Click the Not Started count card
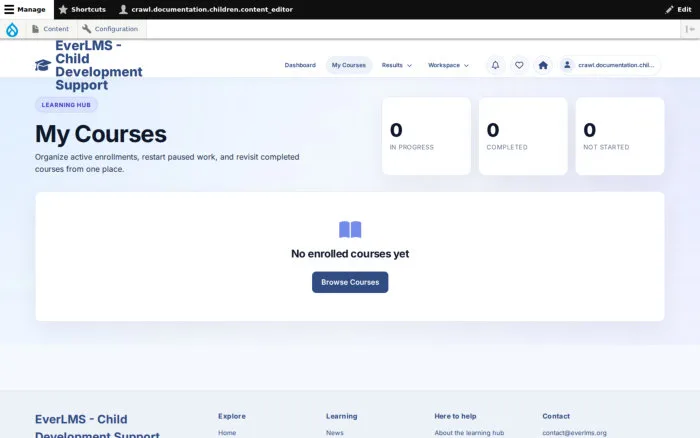Image resolution: width=700 pixels, height=438 pixels. point(620,136)
